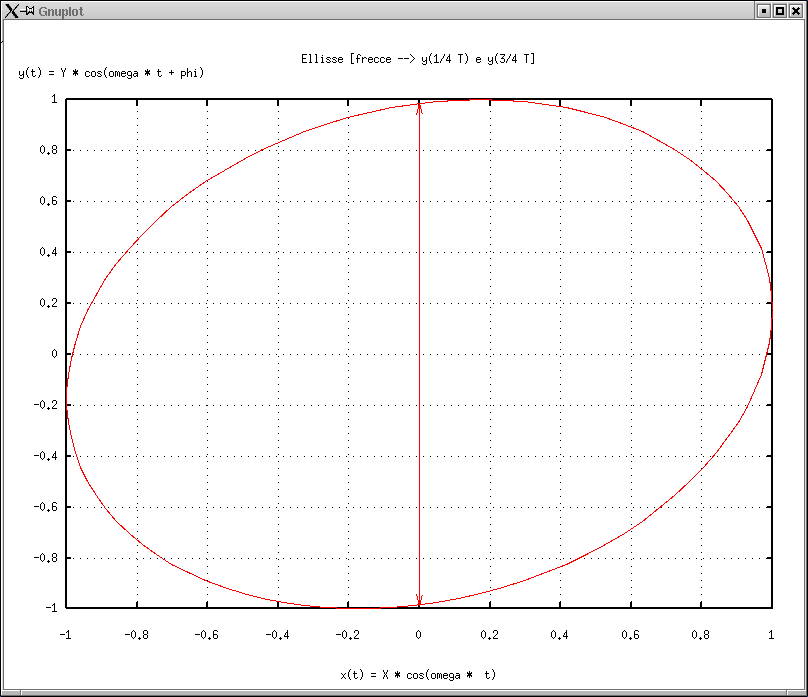Viewport: 808px width, 697px height.
Task: Click the upper arrowhead of the vertical arrow
Action: [x=419, y=108]
